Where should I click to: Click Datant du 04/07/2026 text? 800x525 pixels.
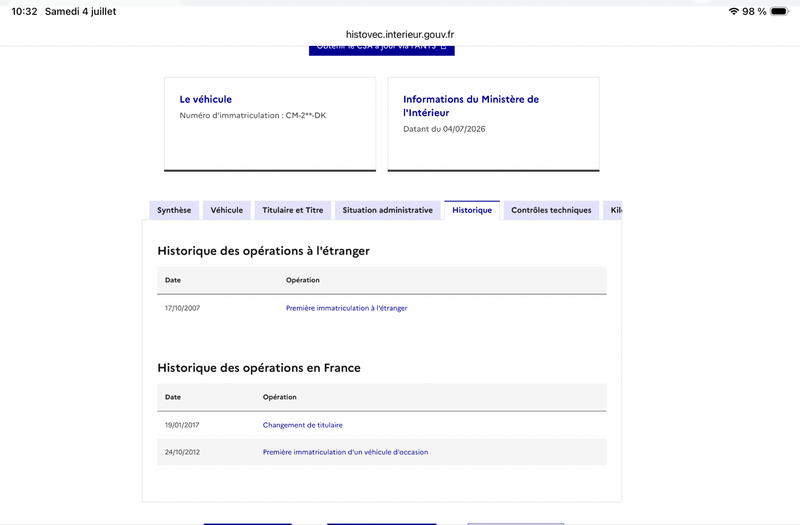click(444, 129)
